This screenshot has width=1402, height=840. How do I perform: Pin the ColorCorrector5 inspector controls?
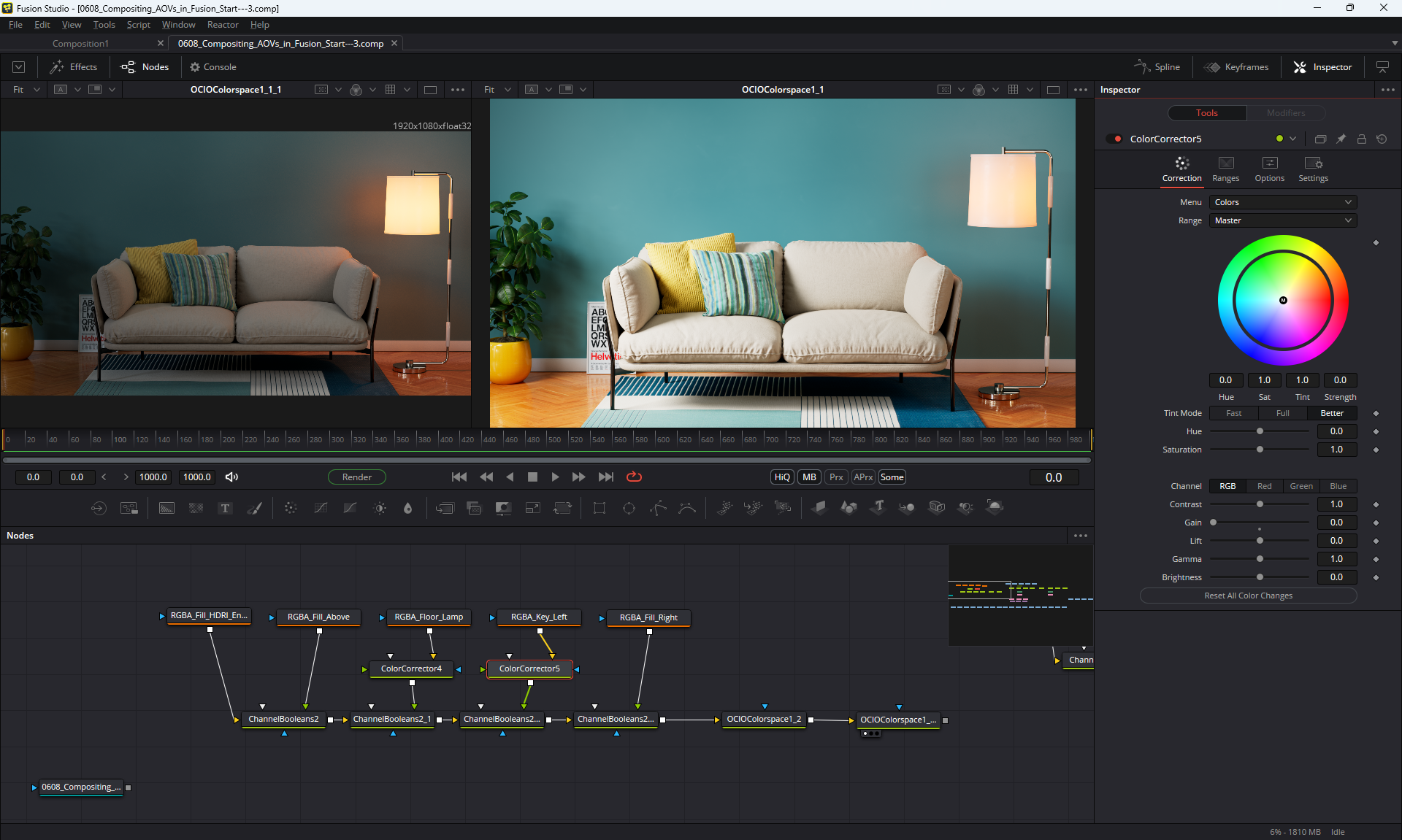click(1341, 139)
